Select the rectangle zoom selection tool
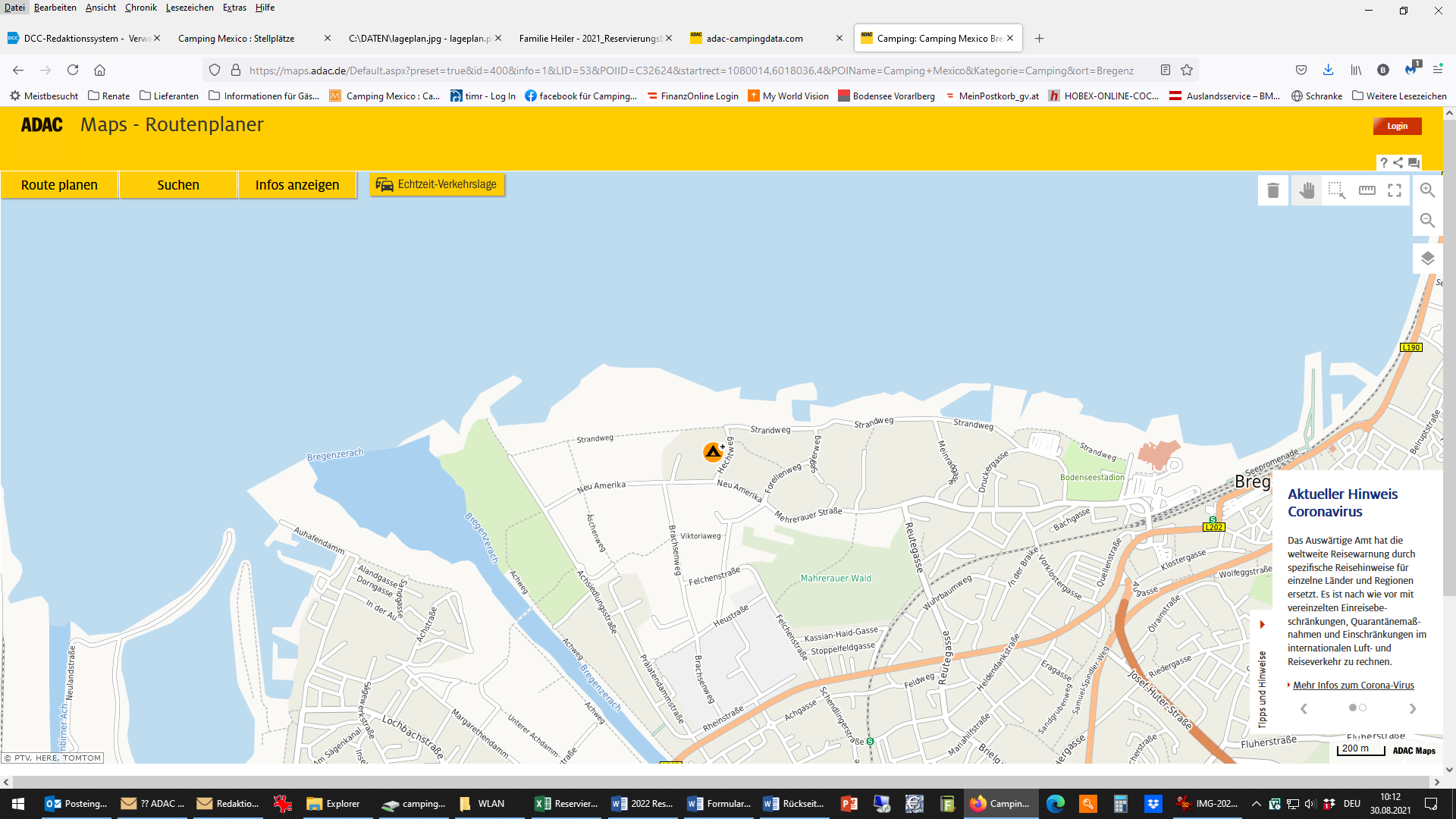The image size is (1456, 819). tap(1336, 190)
